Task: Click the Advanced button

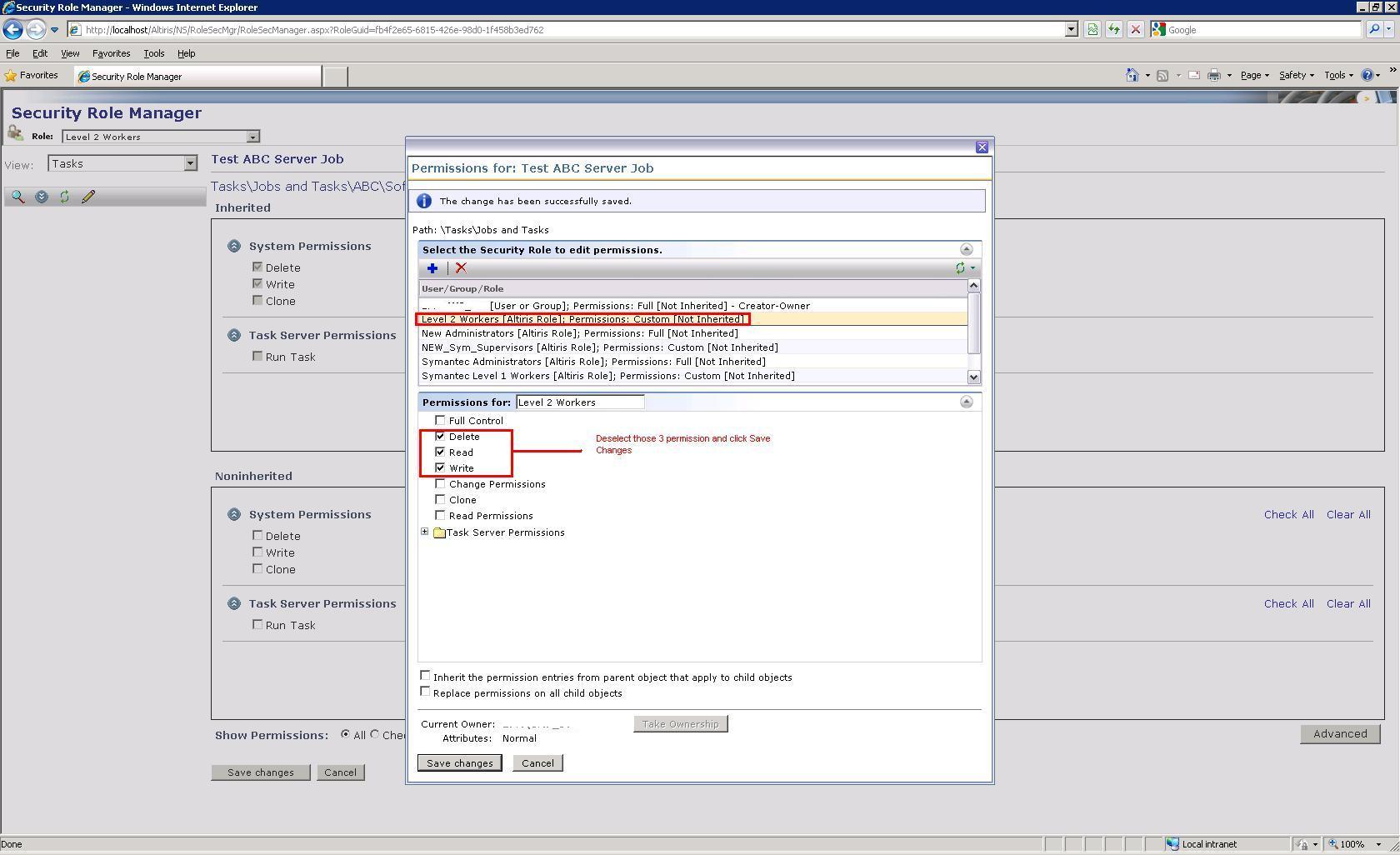Action: tap(1339, 734)
